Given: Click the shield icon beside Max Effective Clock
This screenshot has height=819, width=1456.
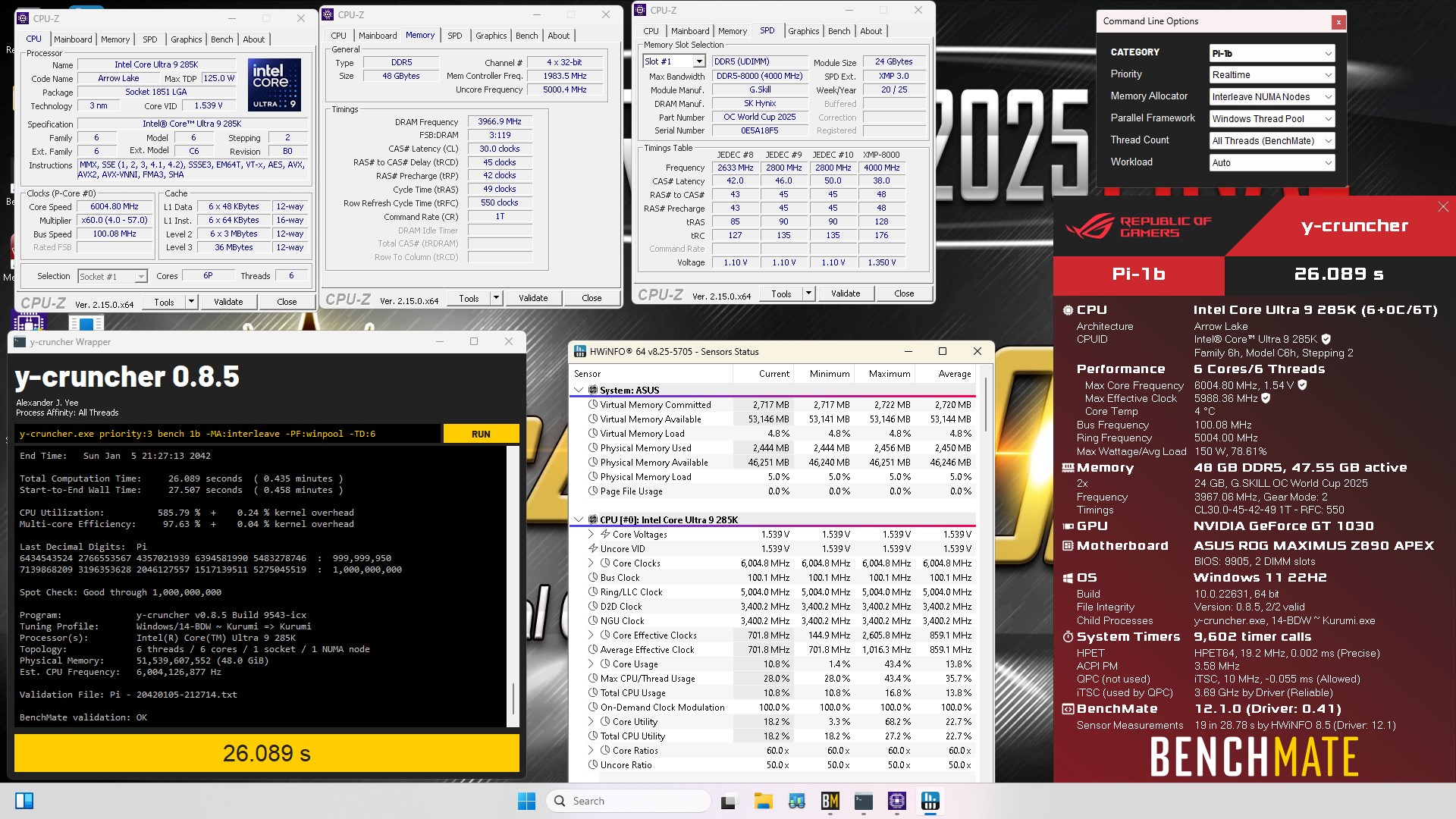Looking at the screenshot, I should (x=1266, y=398).
